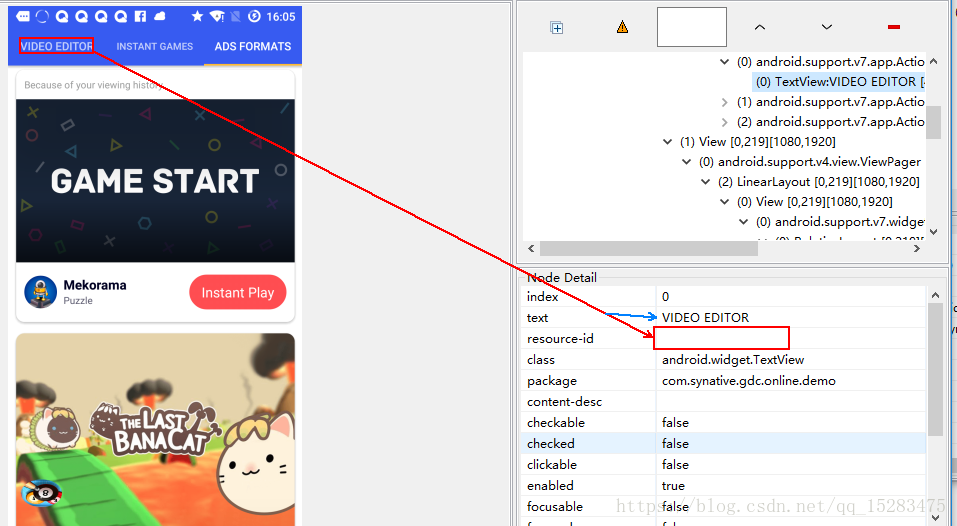
Task: Click the resource-id property label
Action: [x=560, y=339]
